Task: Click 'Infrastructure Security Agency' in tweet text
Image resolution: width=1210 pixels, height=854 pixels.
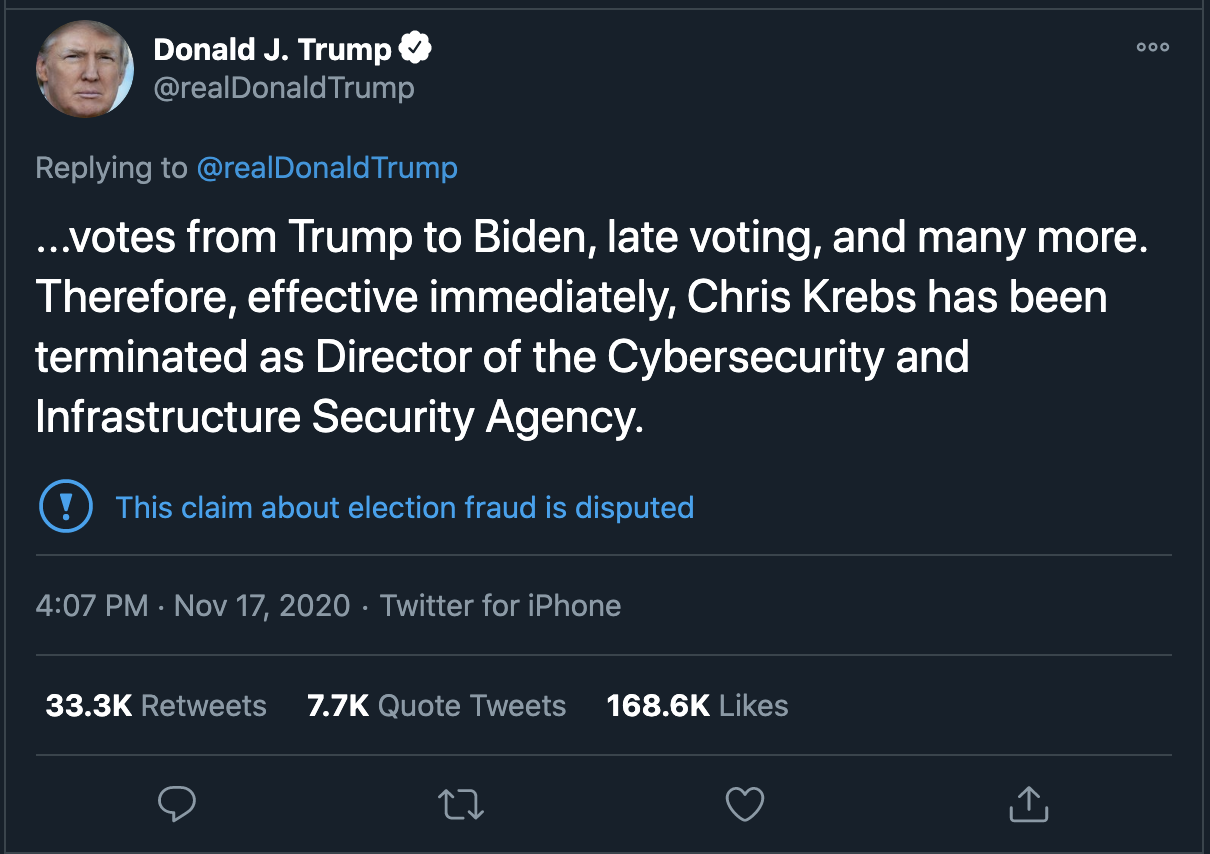Action: click(x=338, y=417)
